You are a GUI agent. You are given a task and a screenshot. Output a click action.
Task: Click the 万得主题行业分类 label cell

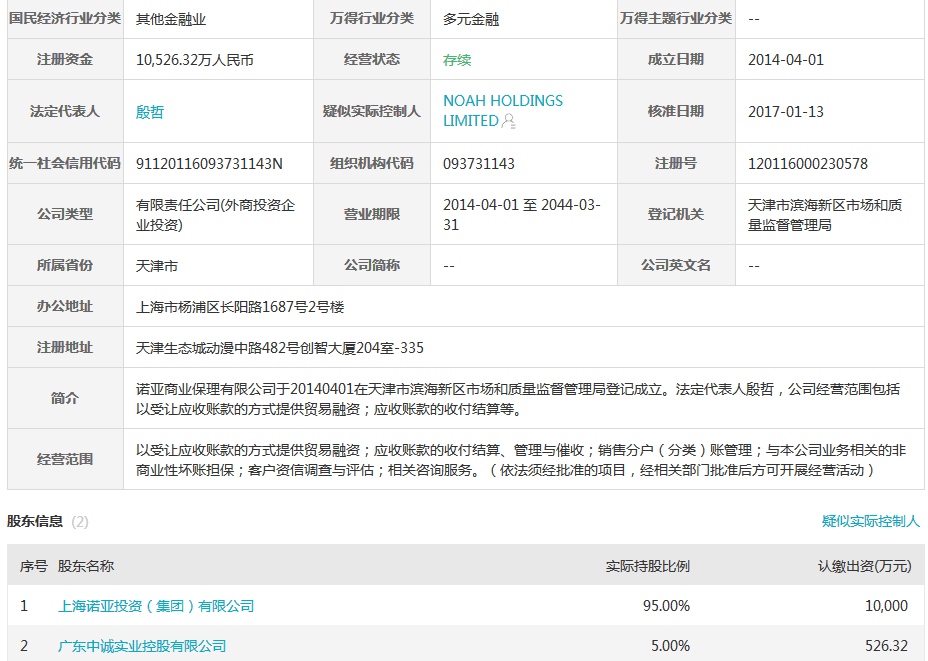click(x=676, y=19)
